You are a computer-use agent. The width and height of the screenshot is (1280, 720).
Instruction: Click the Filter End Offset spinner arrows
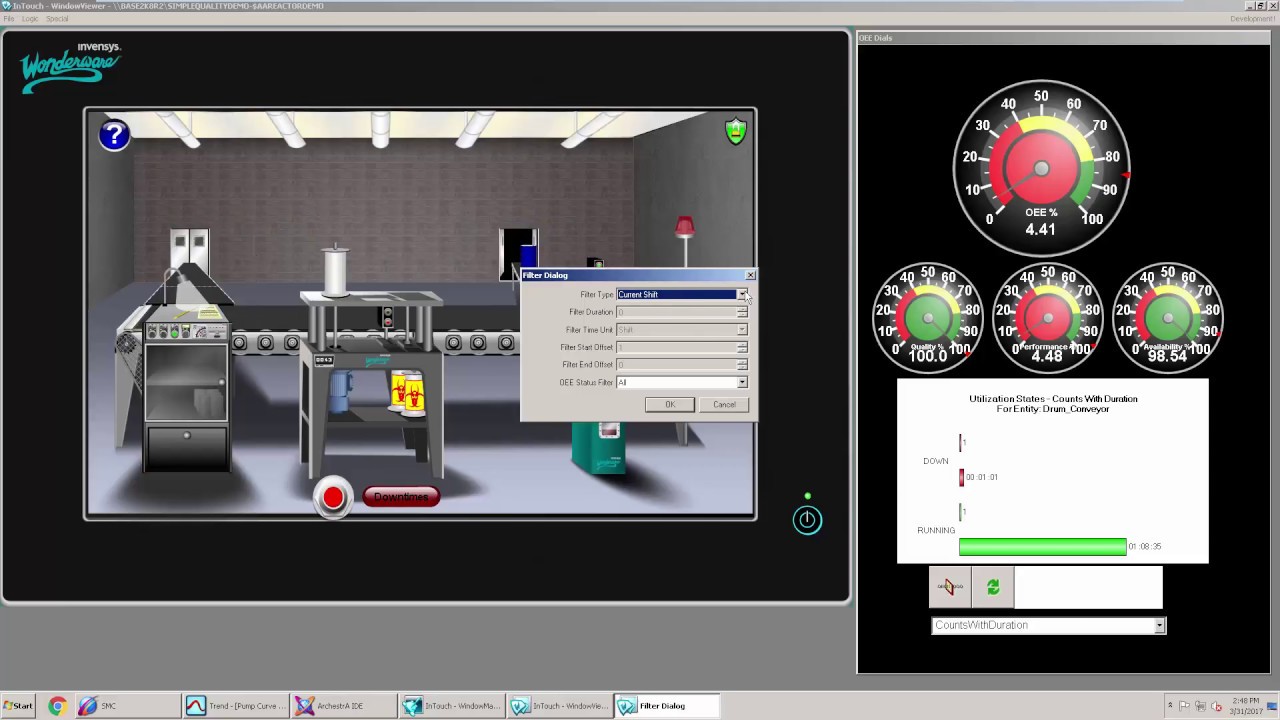click(742, 365)
